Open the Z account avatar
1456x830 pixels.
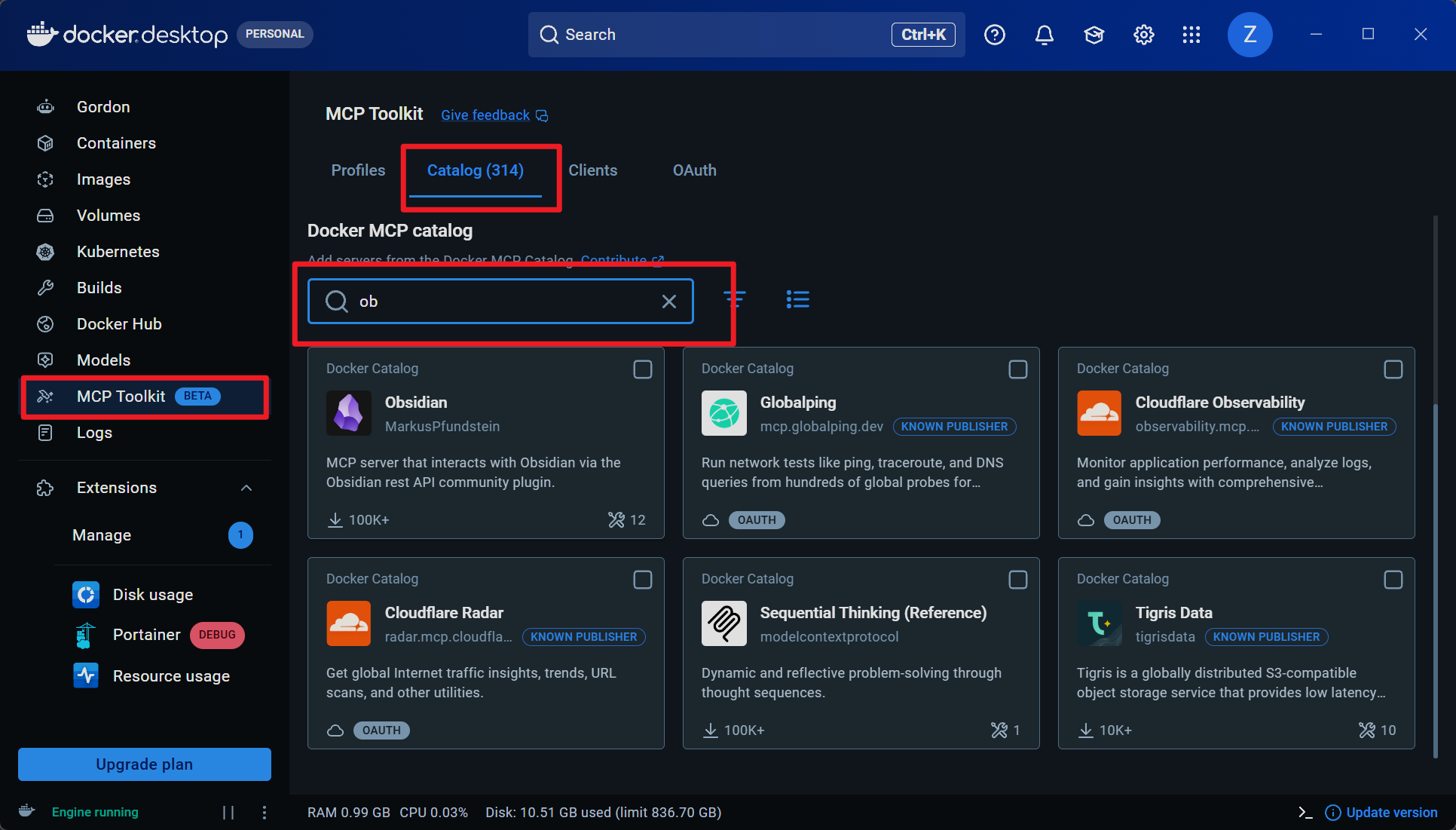click(1250, 35)
